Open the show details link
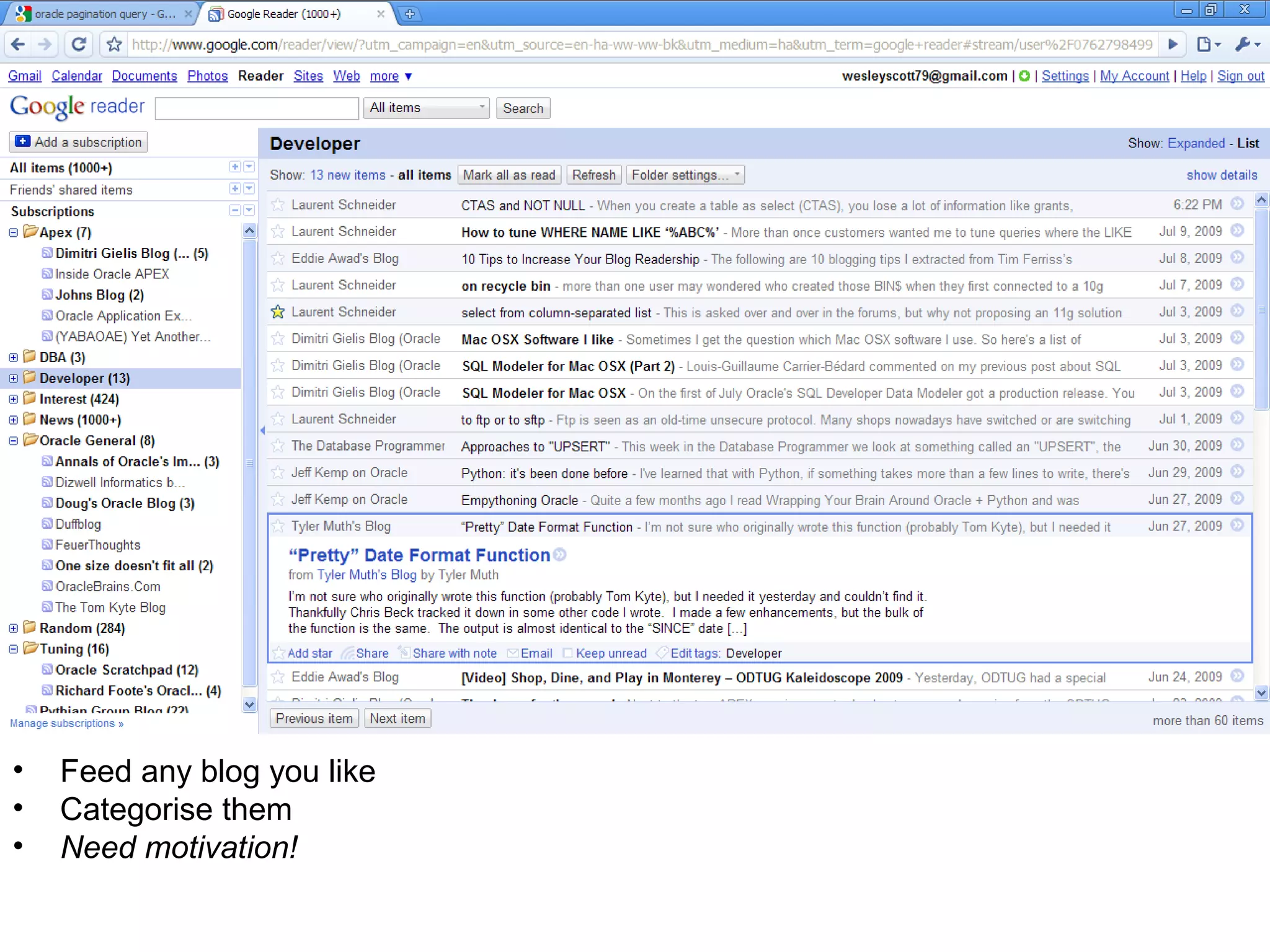This screenshot has height=952, width=1270. click(x=1222, y=175)
